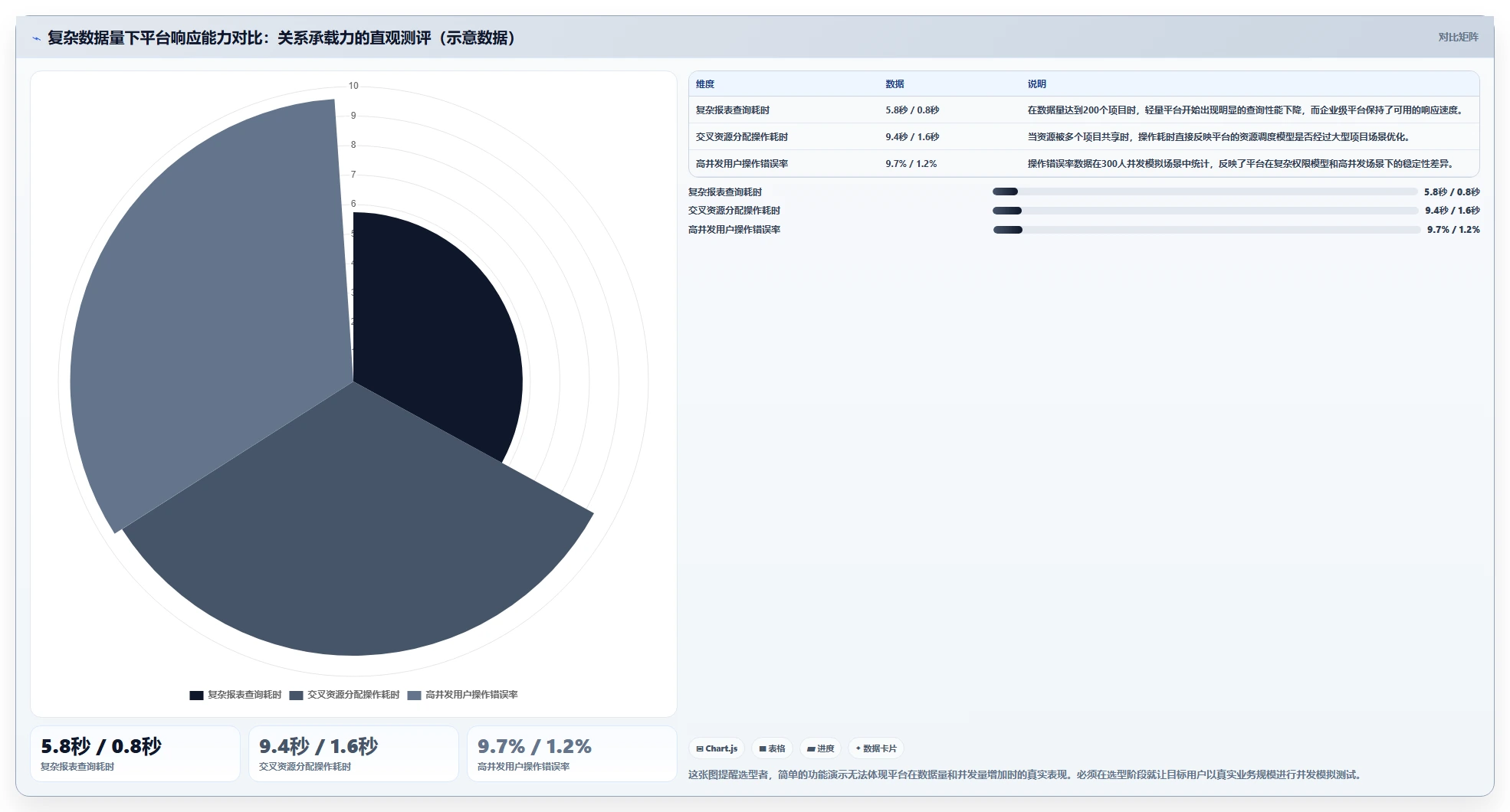Click table cell 高并发用户操作错误率
Screen dimensions: 1510x812
tap(741, 164)
